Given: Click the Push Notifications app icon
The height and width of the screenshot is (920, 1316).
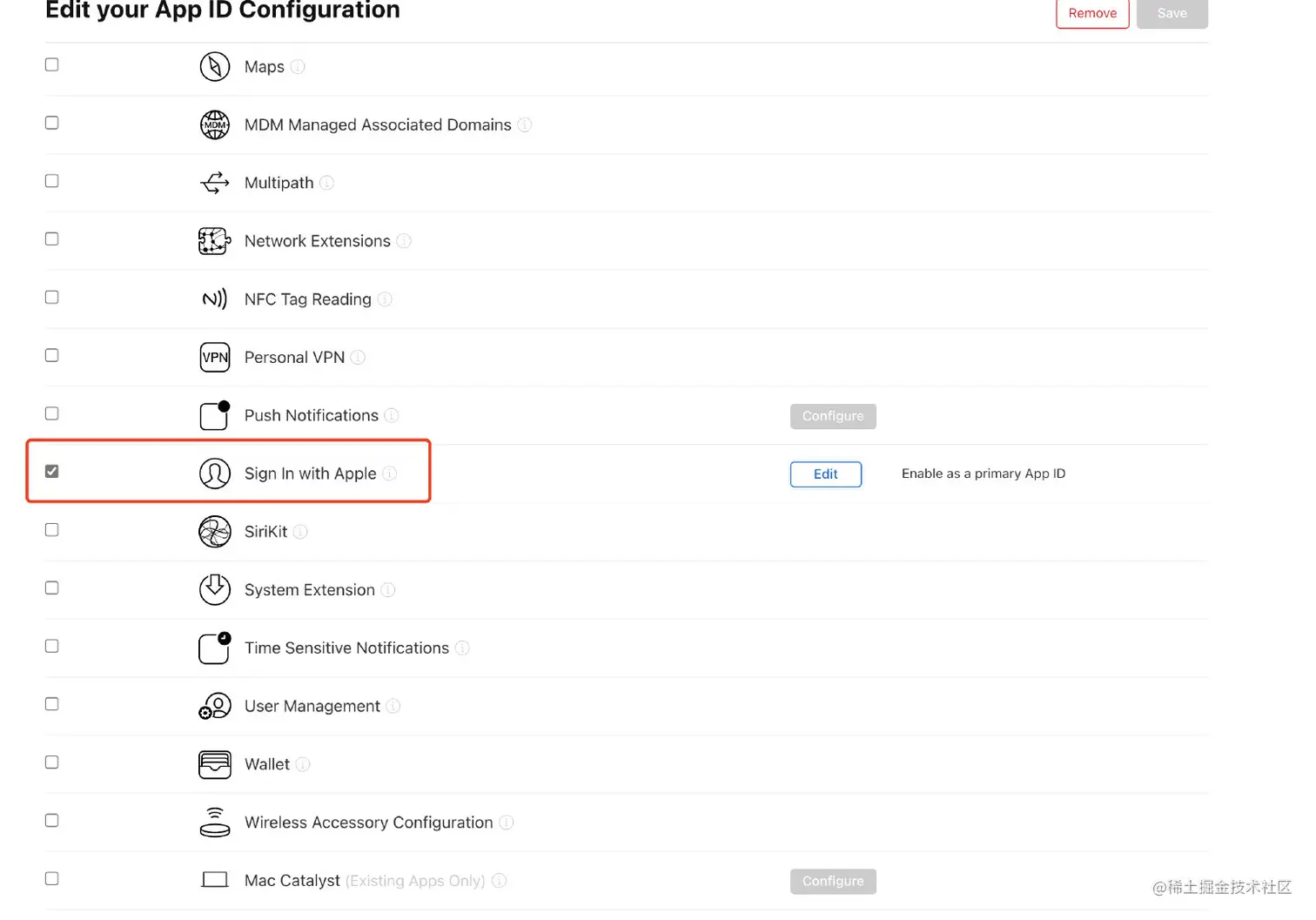Looking at the screenshot, I should pos(214,415).
